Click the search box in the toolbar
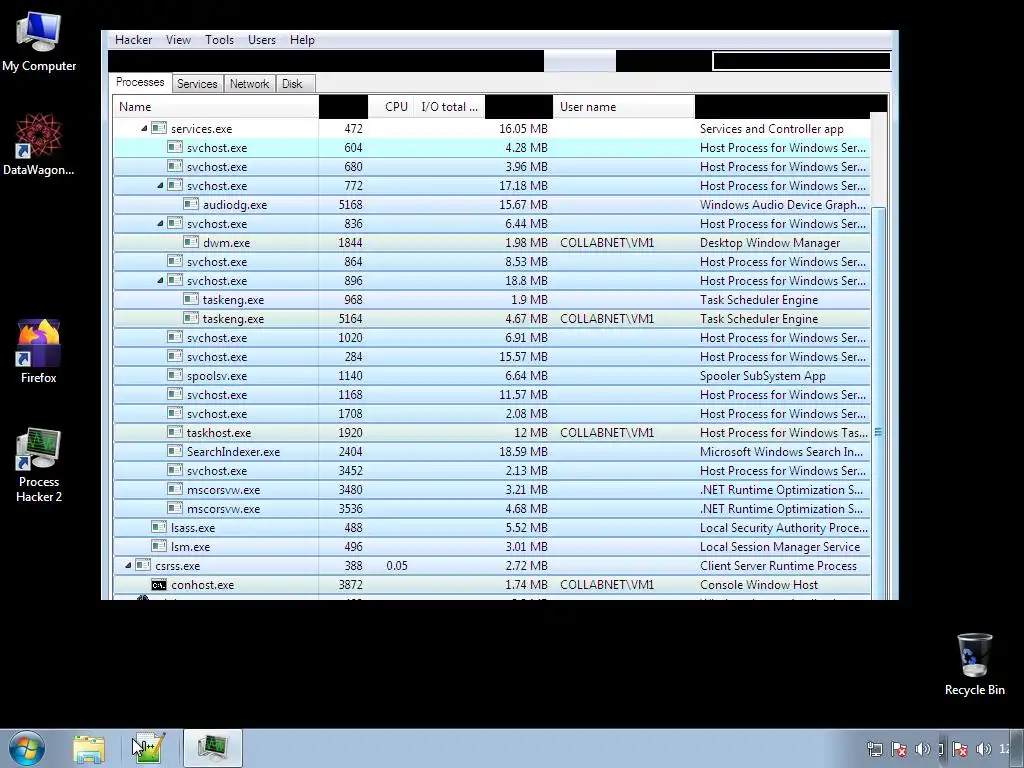Image resolution: width=1024 pixels, height=768 pixels. 801,61
